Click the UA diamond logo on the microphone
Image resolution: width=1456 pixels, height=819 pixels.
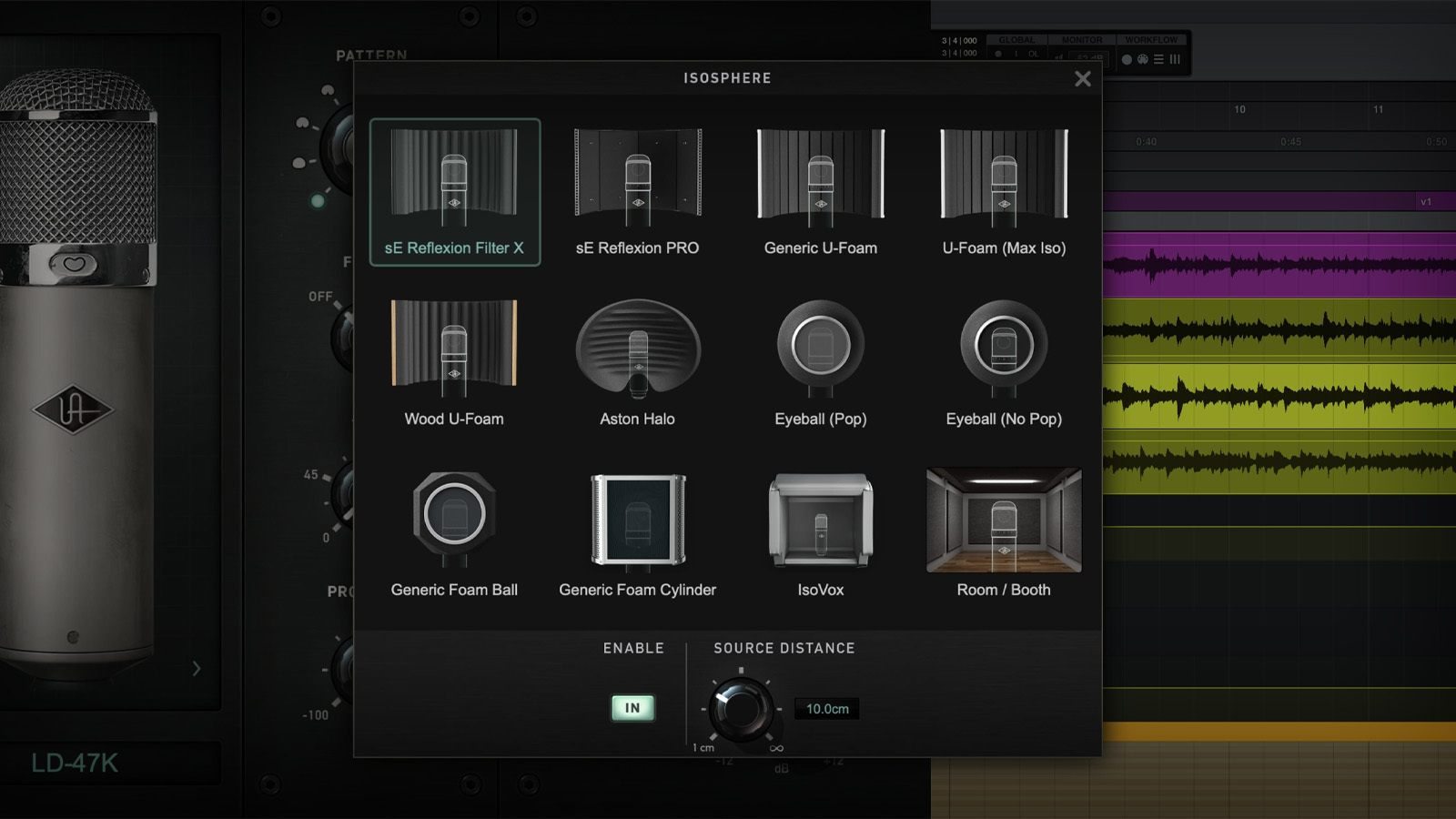coord(73,410)
